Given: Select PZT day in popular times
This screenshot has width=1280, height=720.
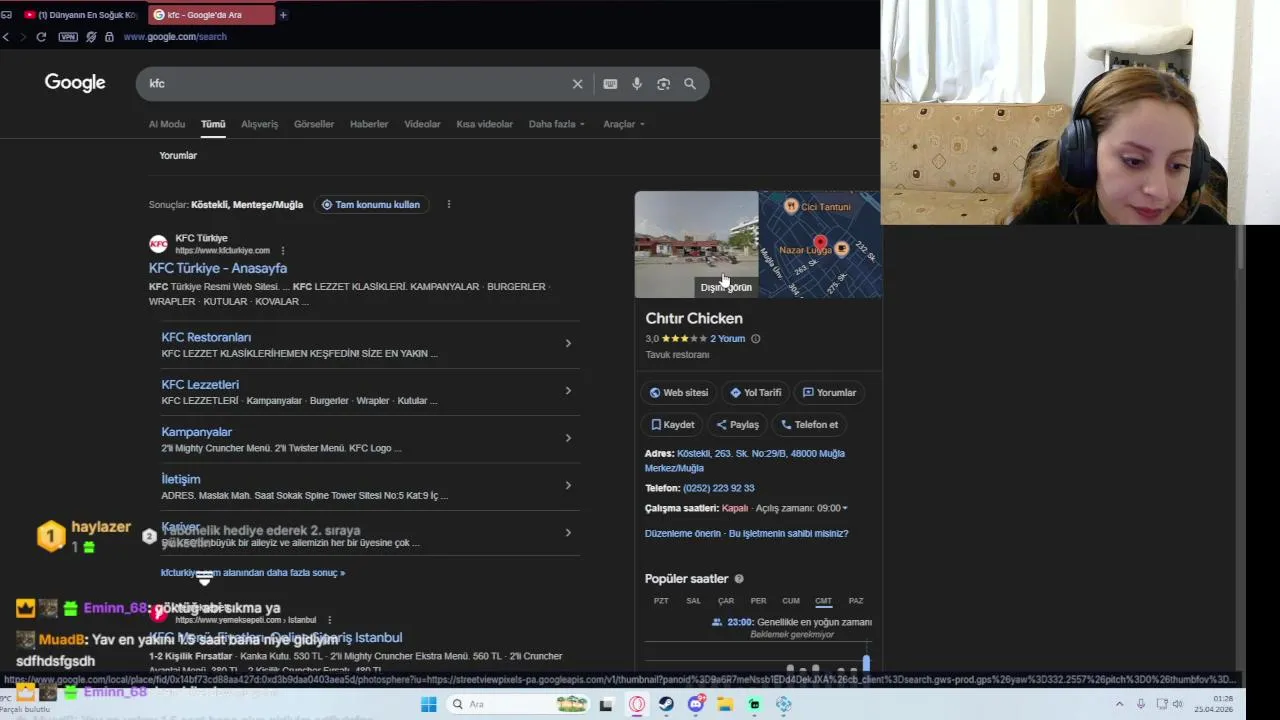Looking at the screenshot, I should [x=661, y=601].
